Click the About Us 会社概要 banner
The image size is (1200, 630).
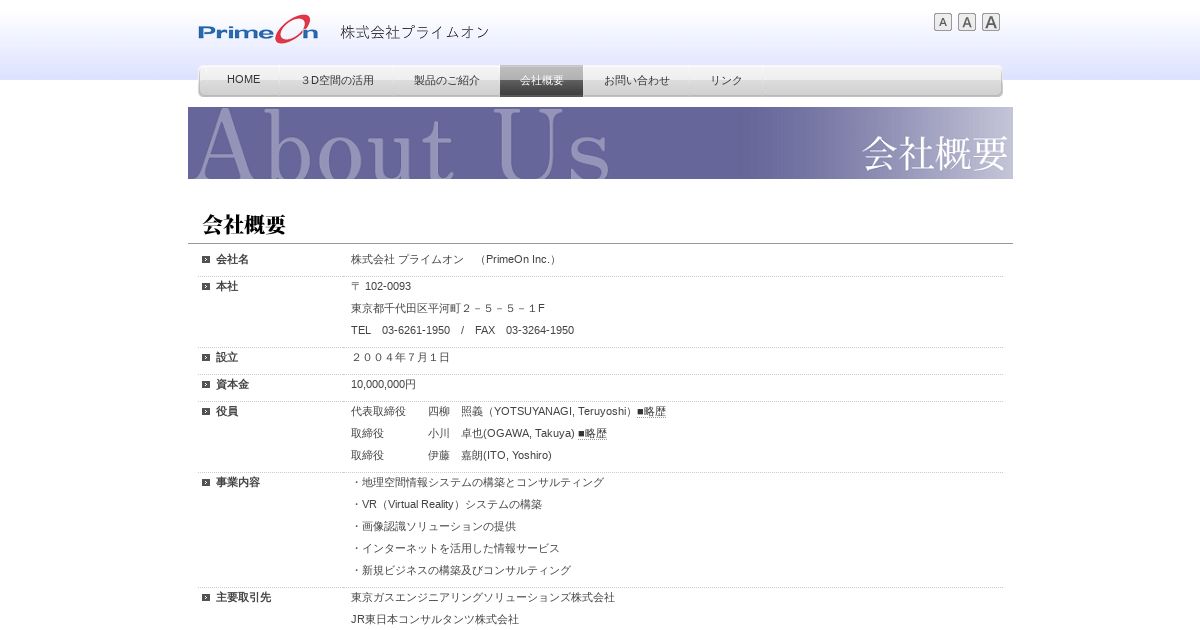click(600, 143)
